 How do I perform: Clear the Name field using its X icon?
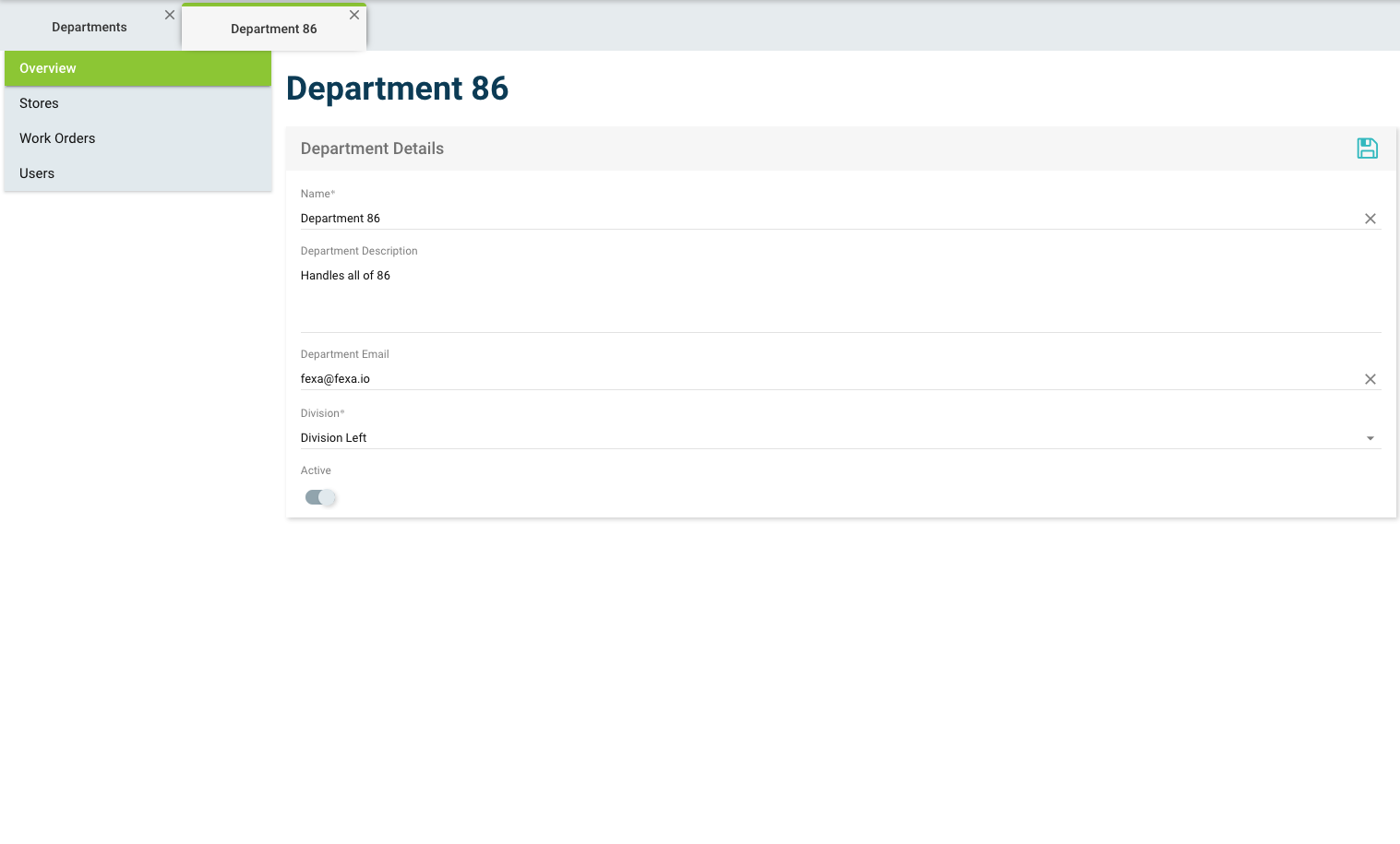point(1370,219)
